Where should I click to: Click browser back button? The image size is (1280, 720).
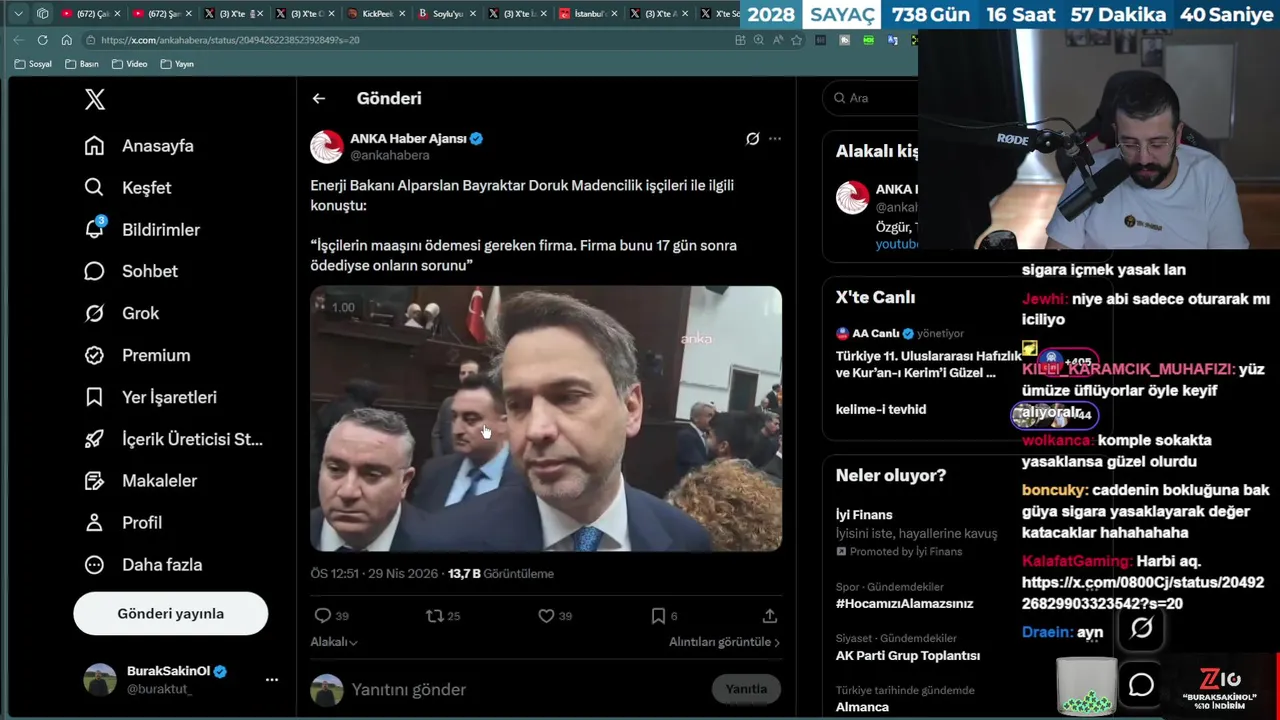coord(19,40)
